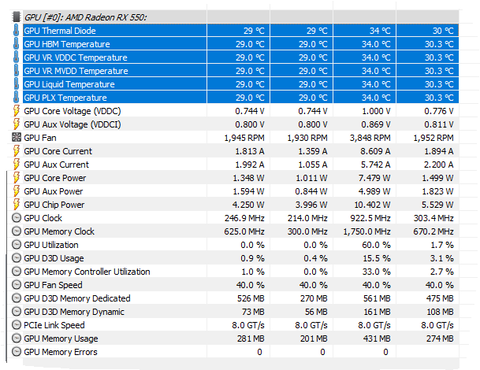Click the lightning icon for GPU Aux Current

[x=16, y=164]
